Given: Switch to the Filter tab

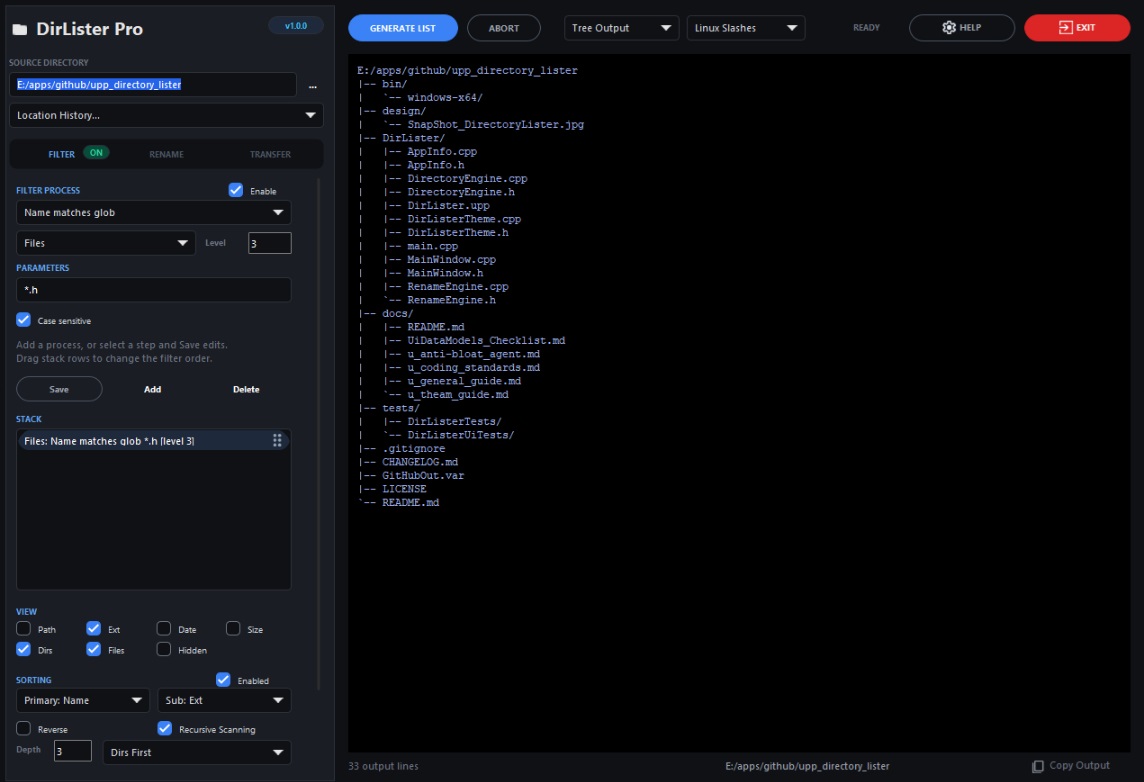Looking at the screenshot, I should 61,155.
